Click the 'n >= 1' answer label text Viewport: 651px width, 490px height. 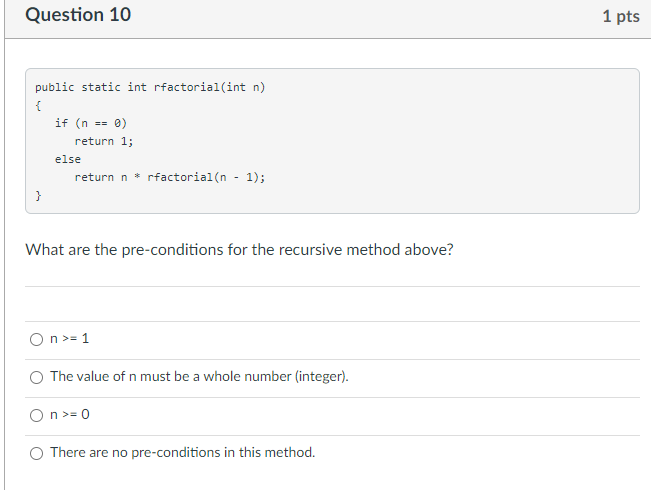[69, 339]
